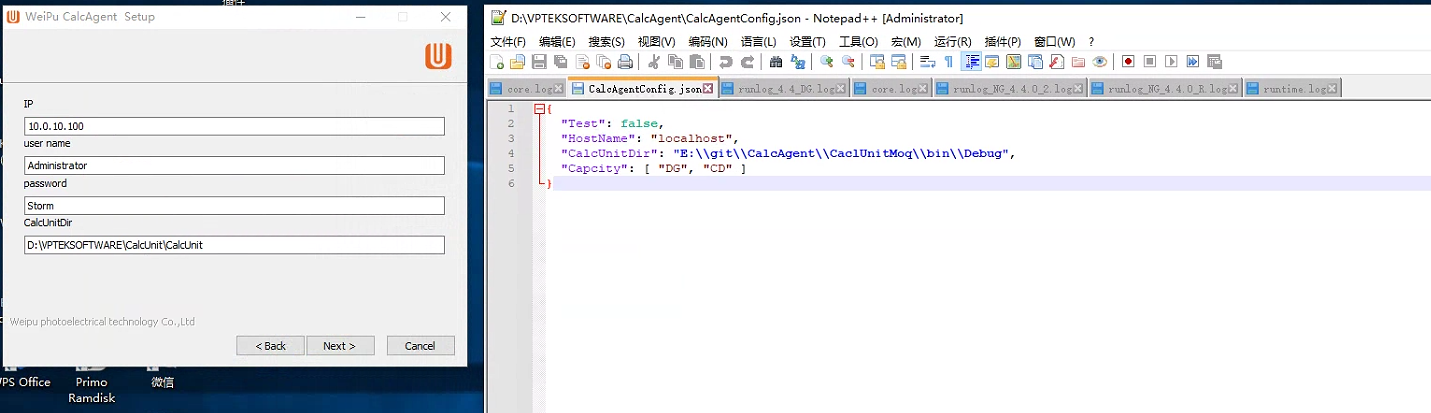Screen dimensions: 1431x413
Task: Click the Copy toolbar icon
Action: [x=675, y=61]
